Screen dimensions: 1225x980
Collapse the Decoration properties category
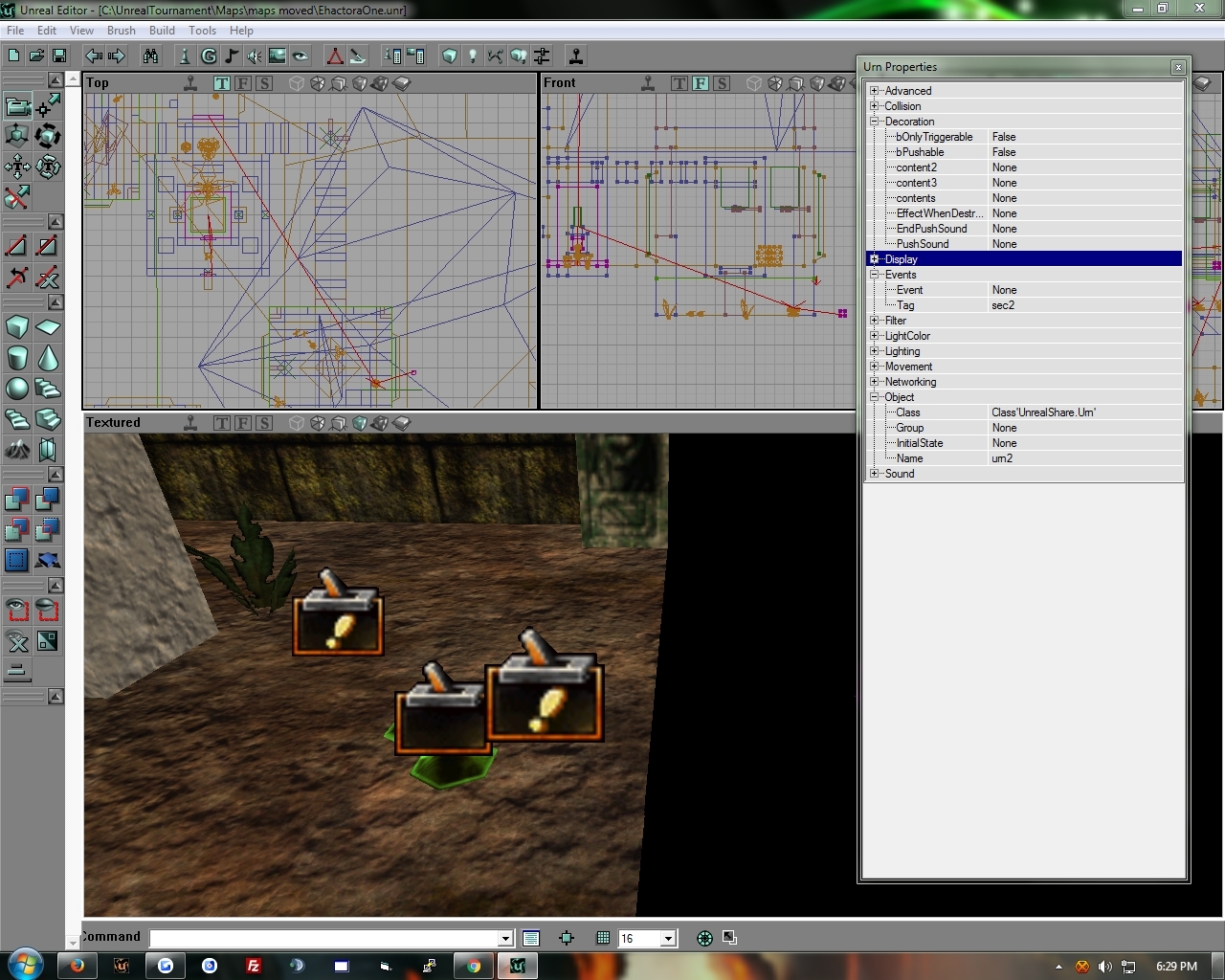point(874,122)
